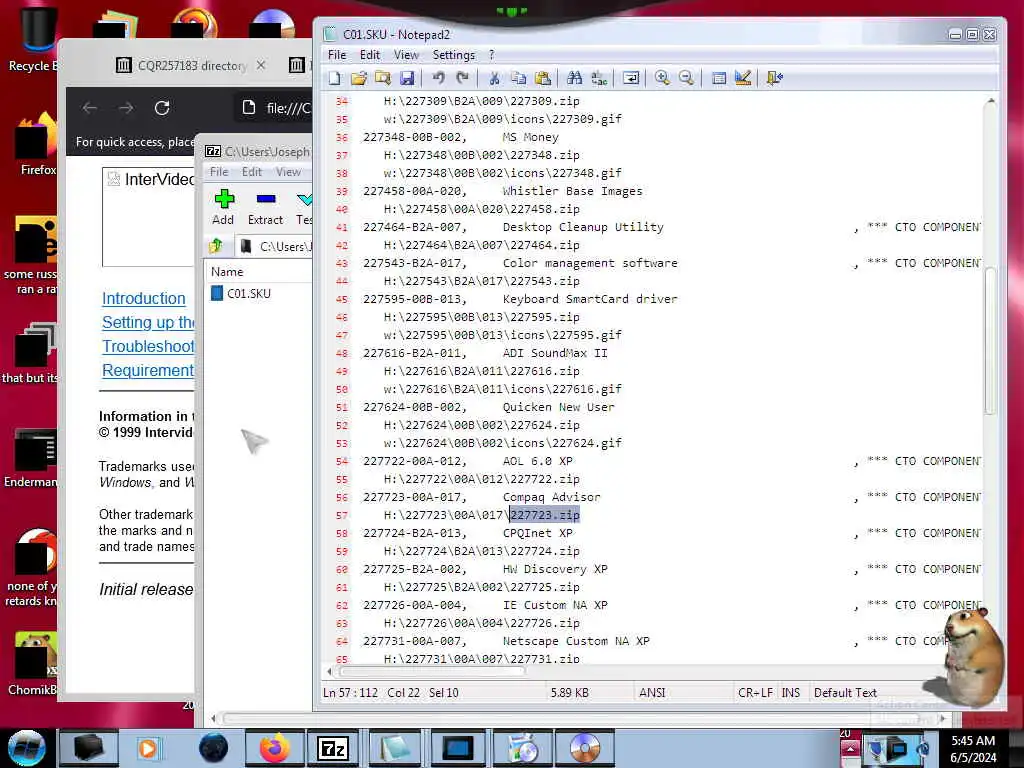Click the Copy icon in Notepad2 toolbar

tap(519, 78)
